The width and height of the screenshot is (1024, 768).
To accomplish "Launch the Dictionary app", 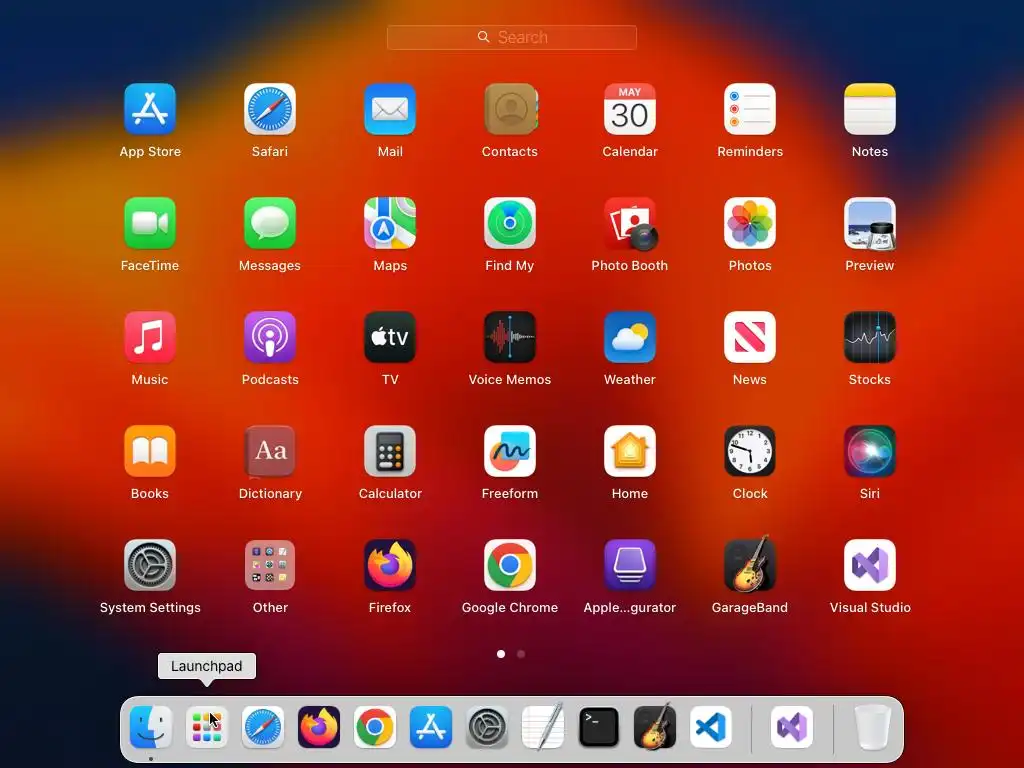I will point(270,451).
